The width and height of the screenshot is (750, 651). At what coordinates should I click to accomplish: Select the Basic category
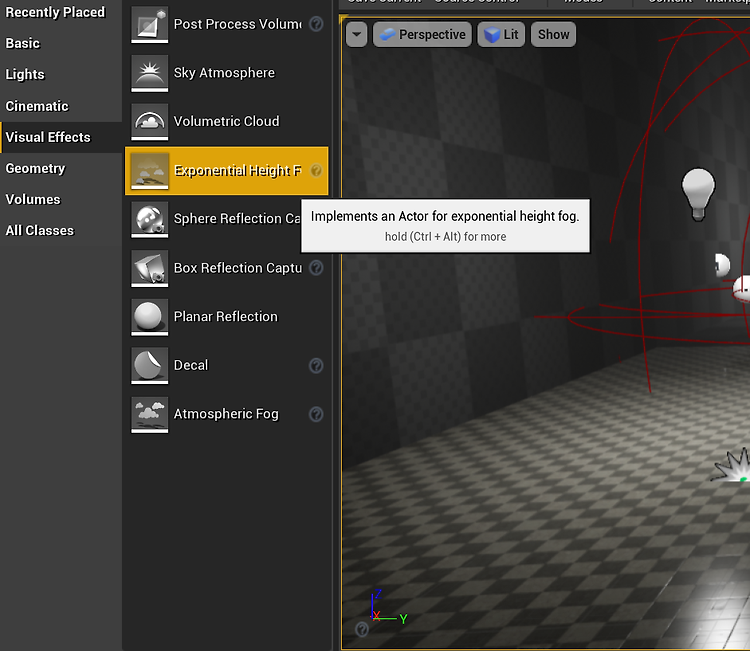22,43
